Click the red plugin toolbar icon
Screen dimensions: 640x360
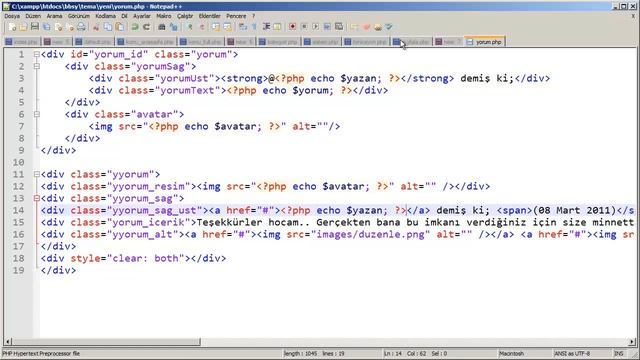click(x=366, y=27)
